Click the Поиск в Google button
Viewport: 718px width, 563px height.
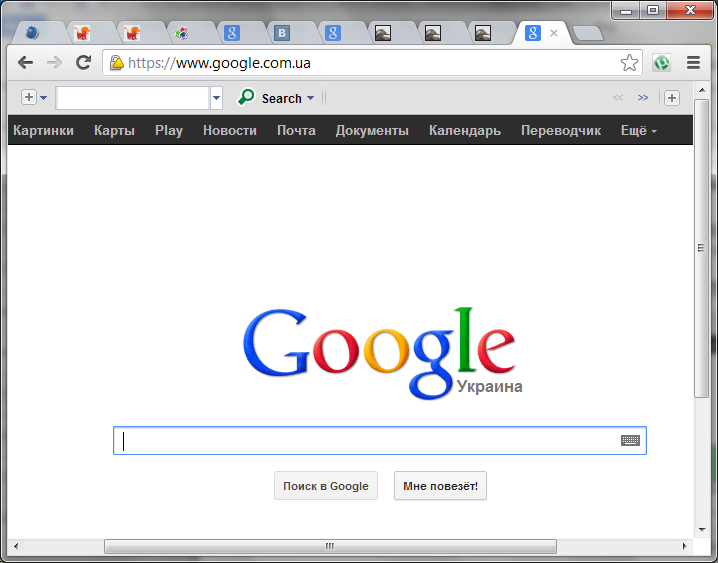pyautogui.click(x=326, y=486)
